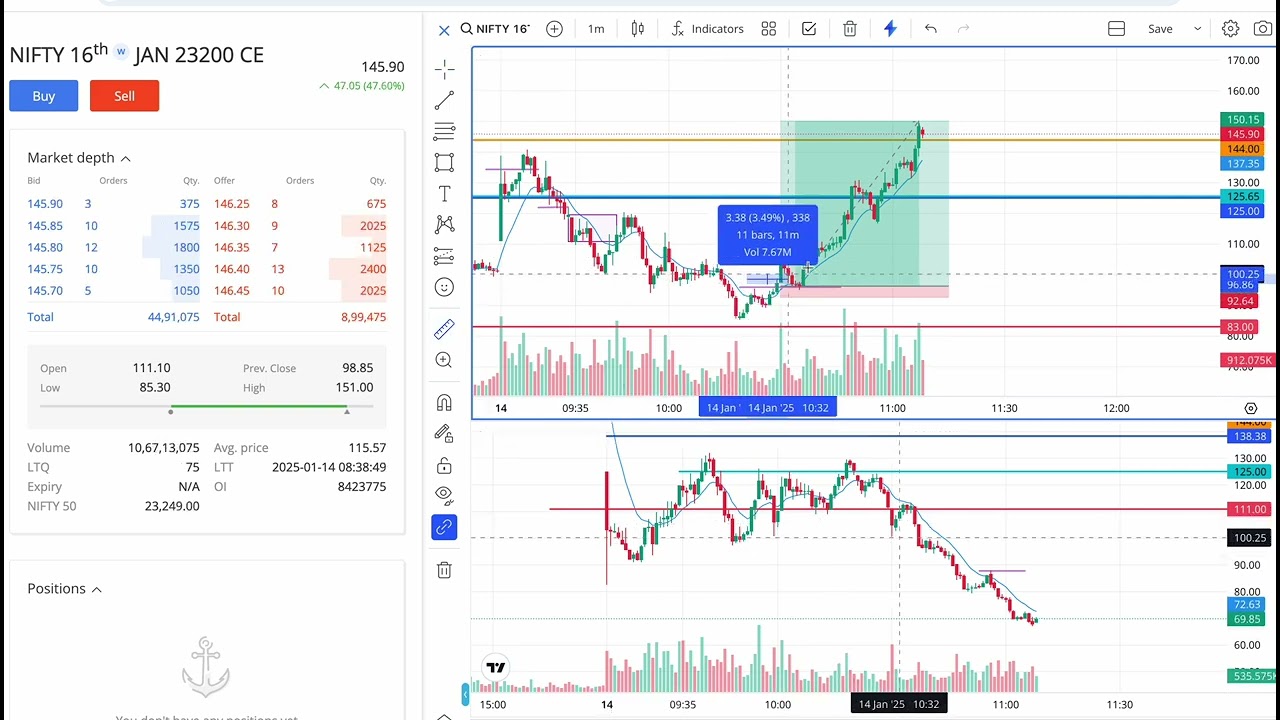The width and height of the screenshot is (1280, 720).
Task: Click the red 83.00 price level label
Action: coord(1240,327)
